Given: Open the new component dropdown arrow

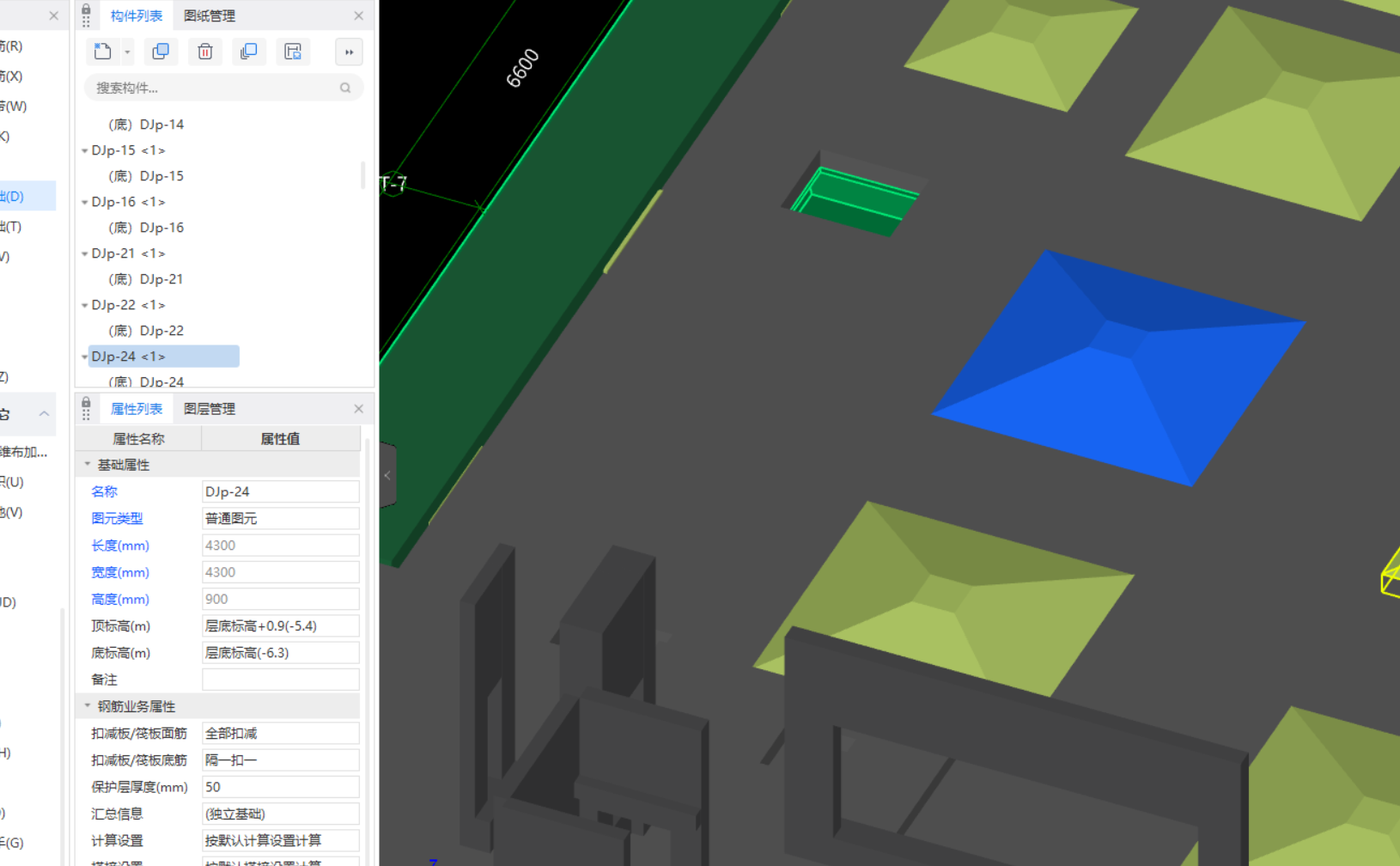Looking at the screenshot, I should (x=127, y=52).
